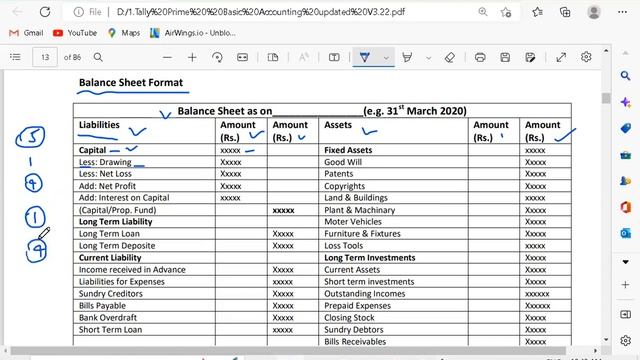Select the Draw pen tool

(365, 58)
